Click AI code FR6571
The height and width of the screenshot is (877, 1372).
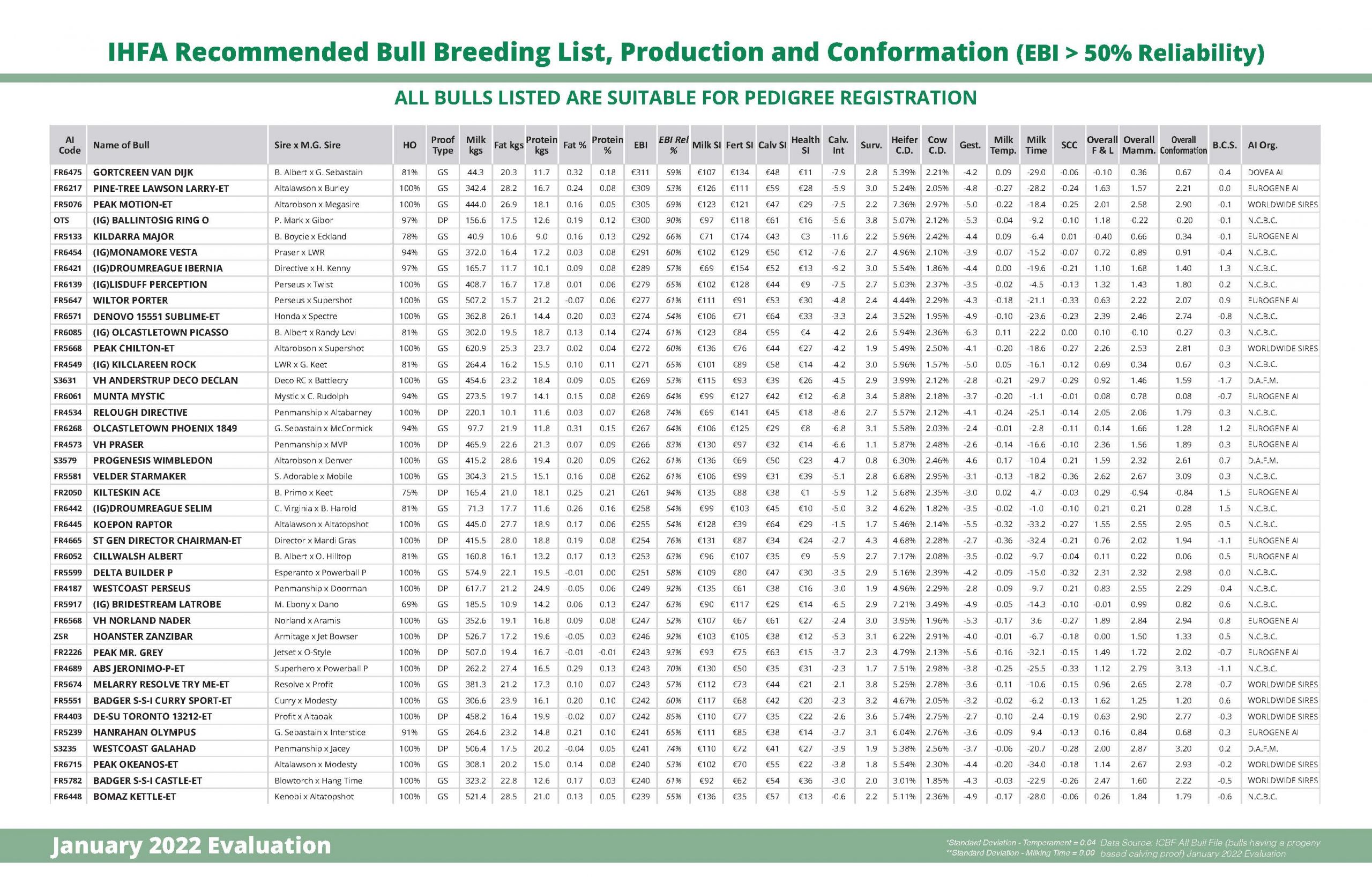click(68, 316)
